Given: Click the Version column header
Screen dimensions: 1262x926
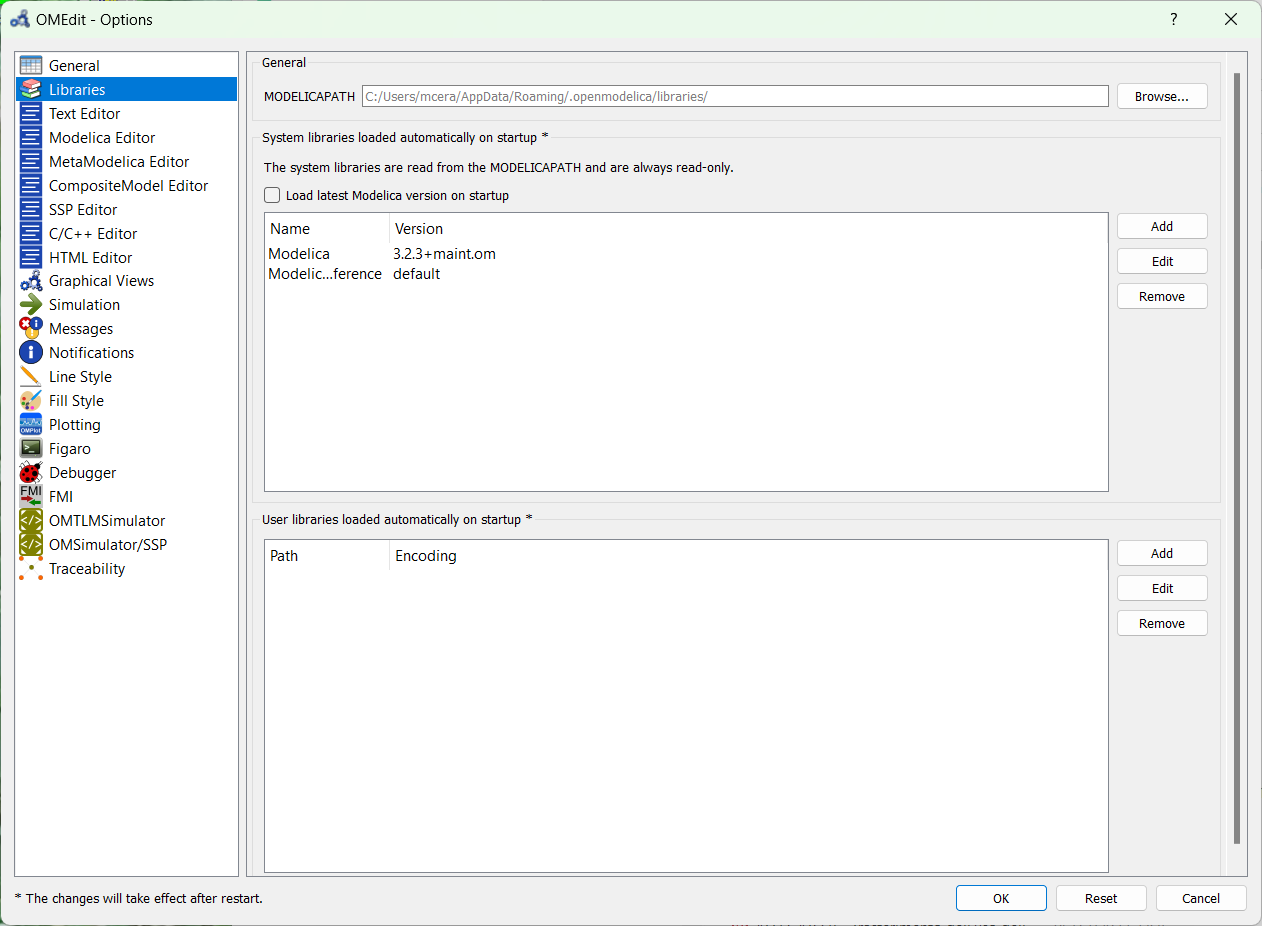Looking at the screenshot, I should click(x=748, y=229).
